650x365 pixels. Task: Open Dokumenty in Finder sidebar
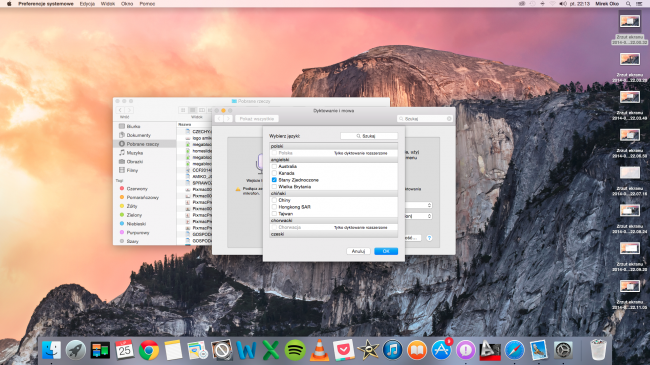pyautogui.click(x=138, y=135)
